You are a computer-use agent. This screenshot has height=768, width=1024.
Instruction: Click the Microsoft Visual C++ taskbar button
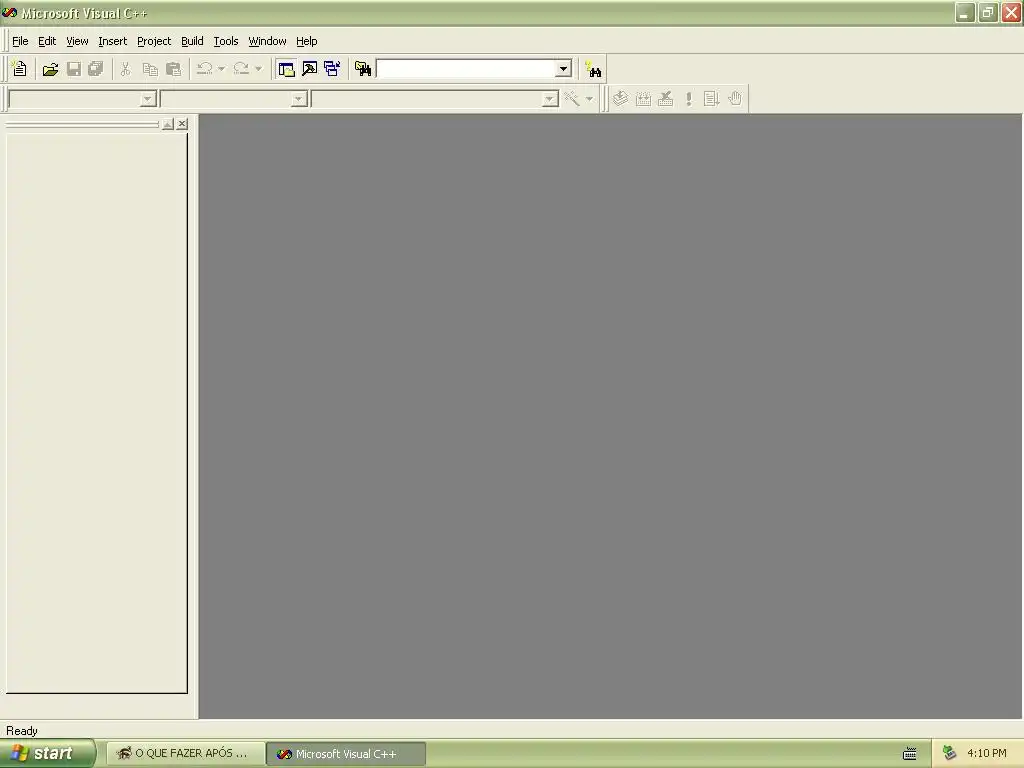click(x=346, y=754)
